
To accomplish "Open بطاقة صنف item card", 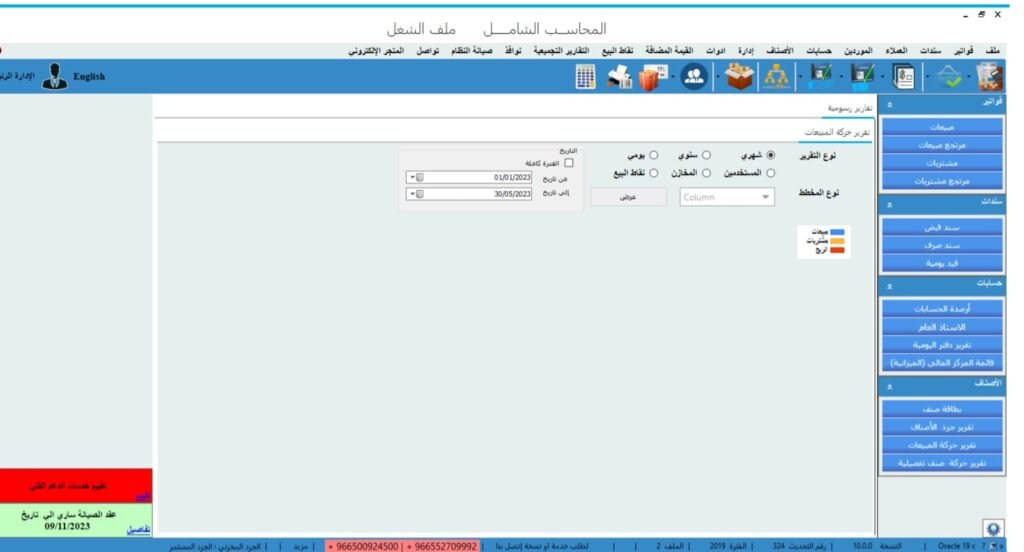I will pos(942,409).
